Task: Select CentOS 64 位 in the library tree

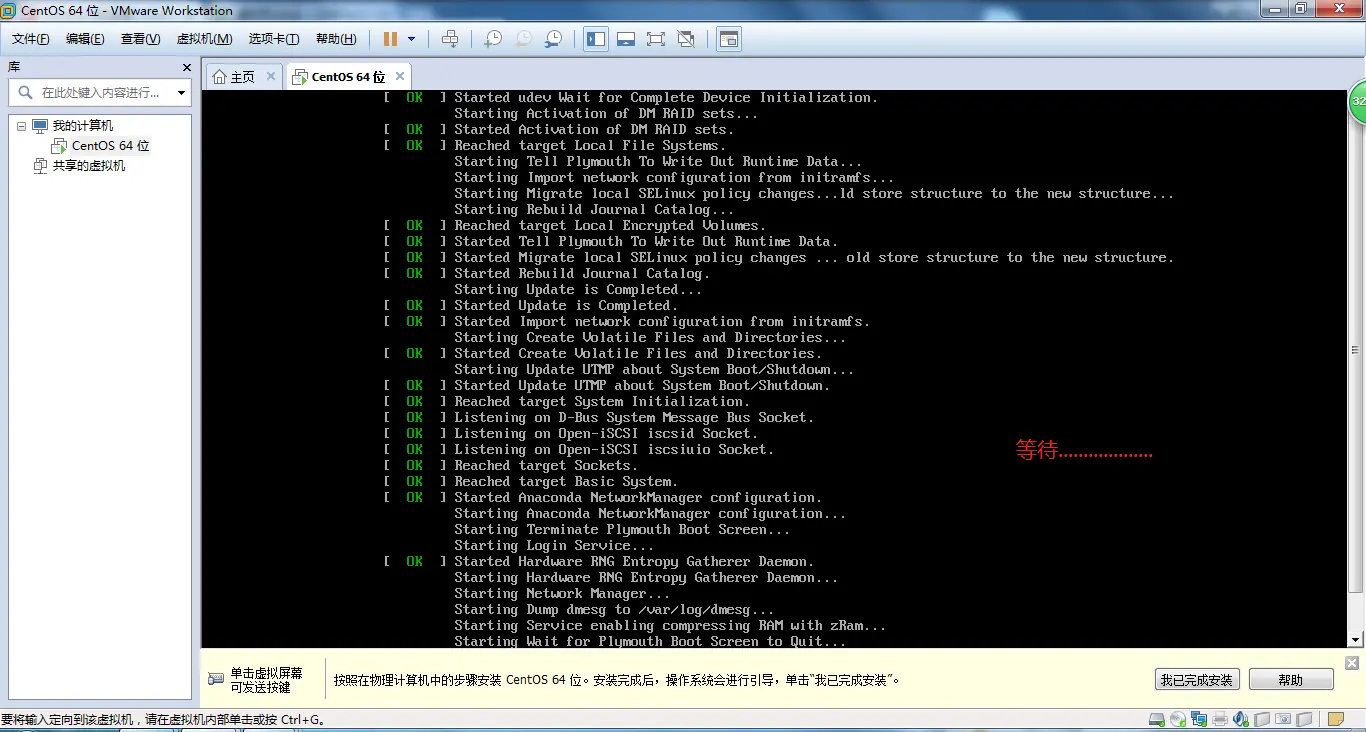Action: point(111,146)
